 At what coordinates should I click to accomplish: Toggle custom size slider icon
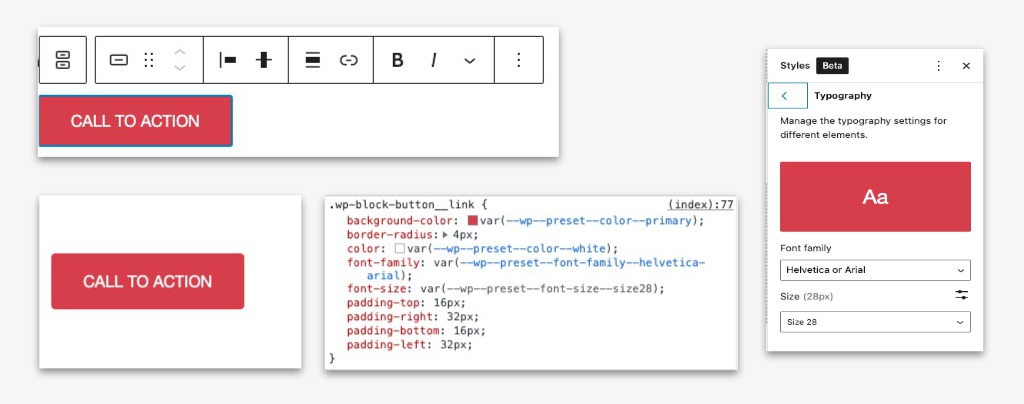point(962,295)
